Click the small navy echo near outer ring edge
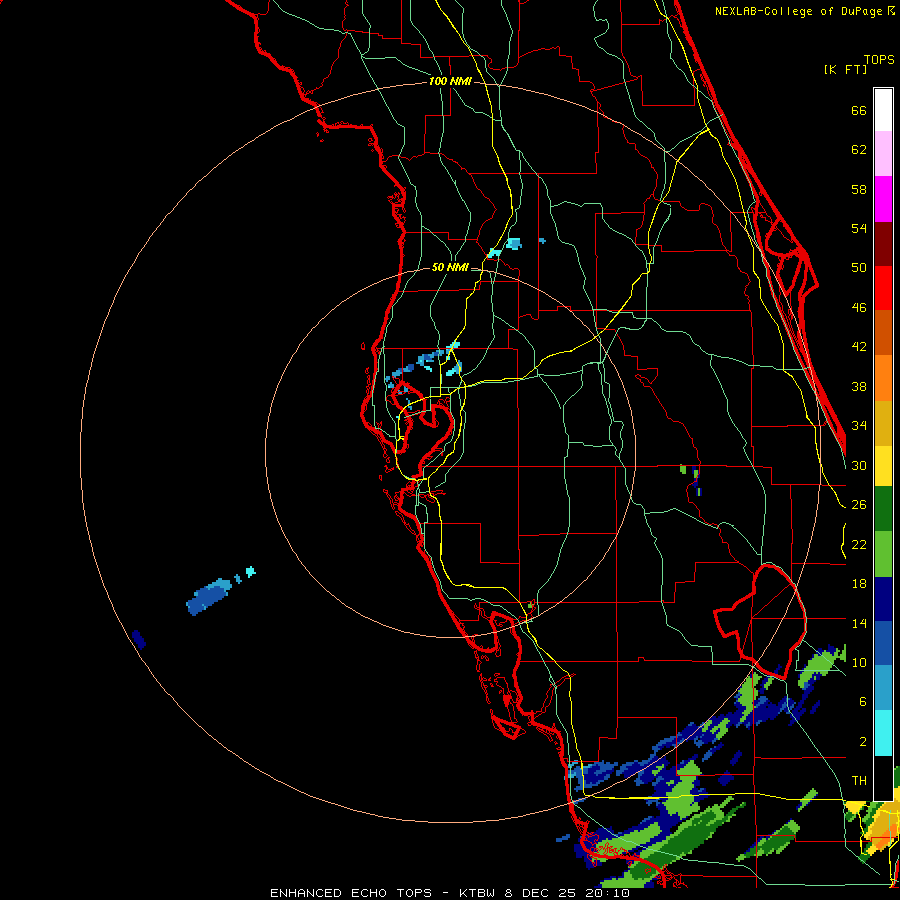900x900 pixels. (139, 639)
